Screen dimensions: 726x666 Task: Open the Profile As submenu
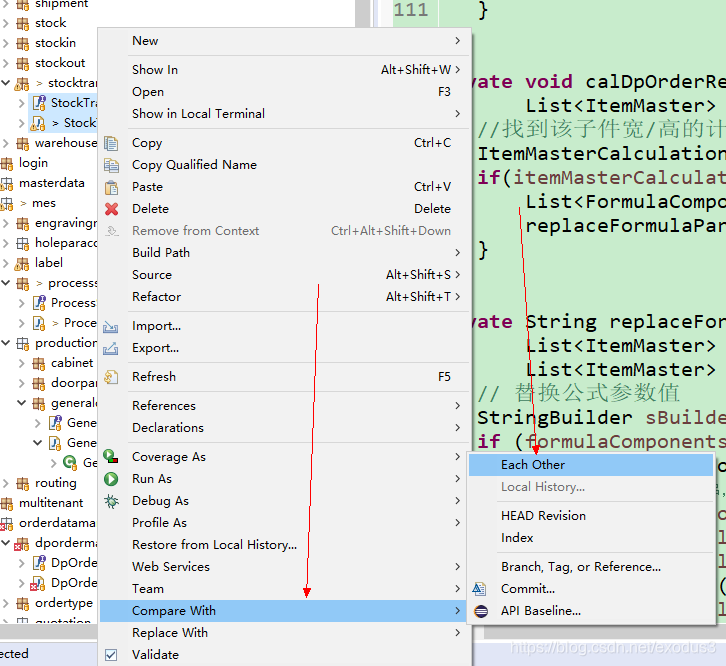[x=285, y=523]
